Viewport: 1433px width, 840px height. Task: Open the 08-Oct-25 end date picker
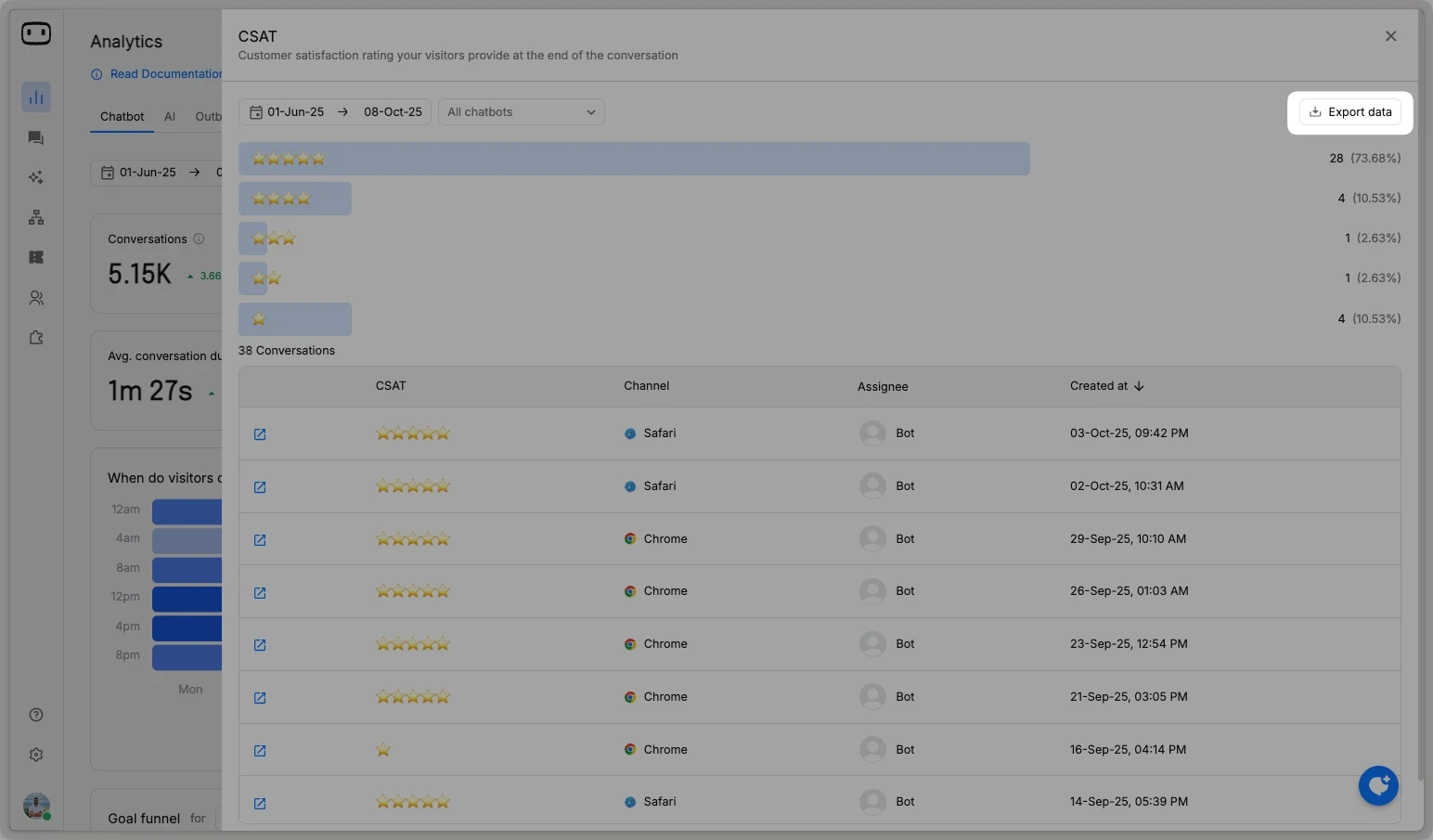pos(392,111)
